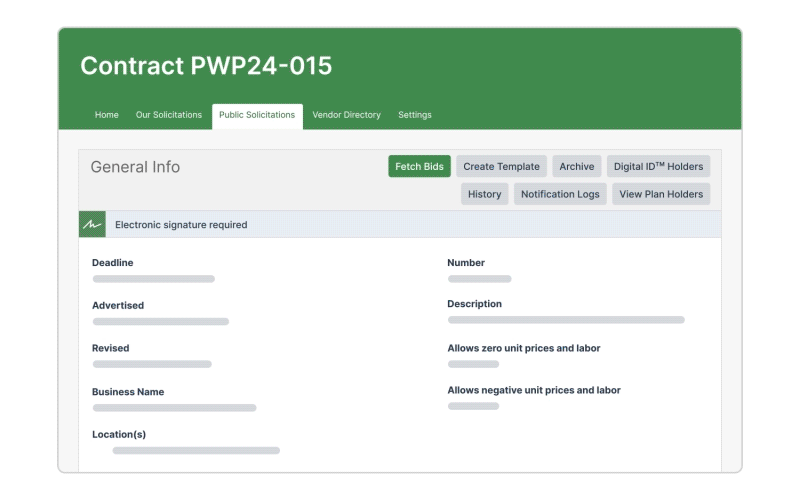
Task: Select the Deadline field value
Action: (x=153, y=279)
